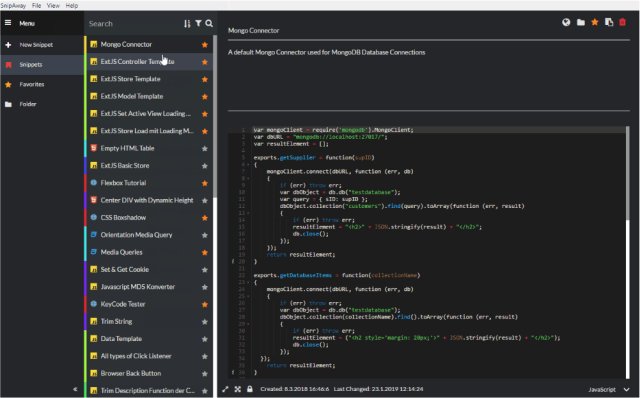Select ExtJS Set Active View Loading snippet
Image resolution: width=640 pixels, height=398 pixels.
pyautogui.click(x=149, y=113)
